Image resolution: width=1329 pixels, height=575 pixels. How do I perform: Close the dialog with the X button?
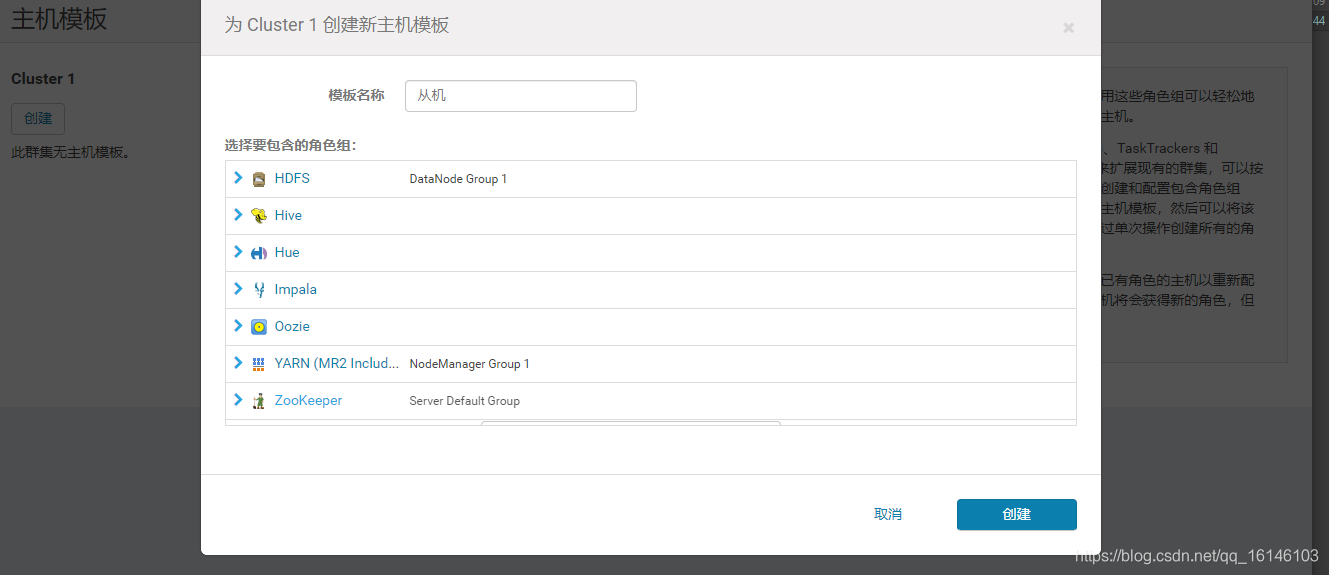point(1068,28)
